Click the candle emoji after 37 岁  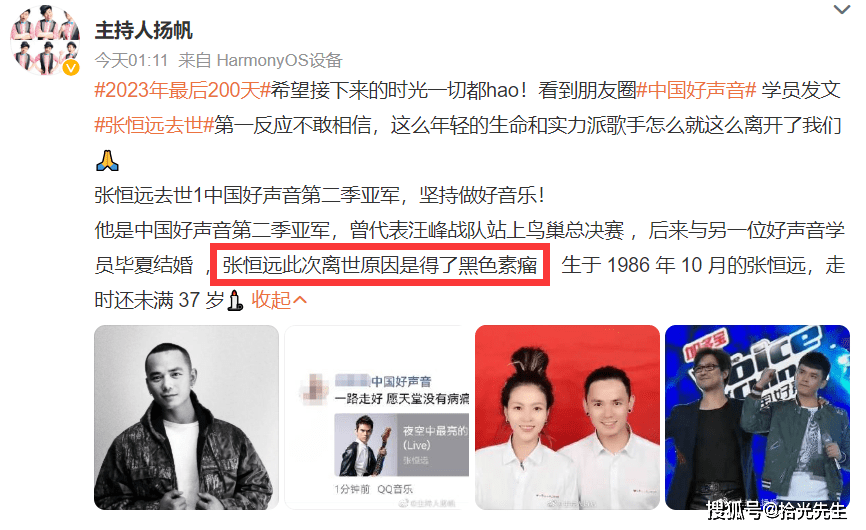click(235, 300)
